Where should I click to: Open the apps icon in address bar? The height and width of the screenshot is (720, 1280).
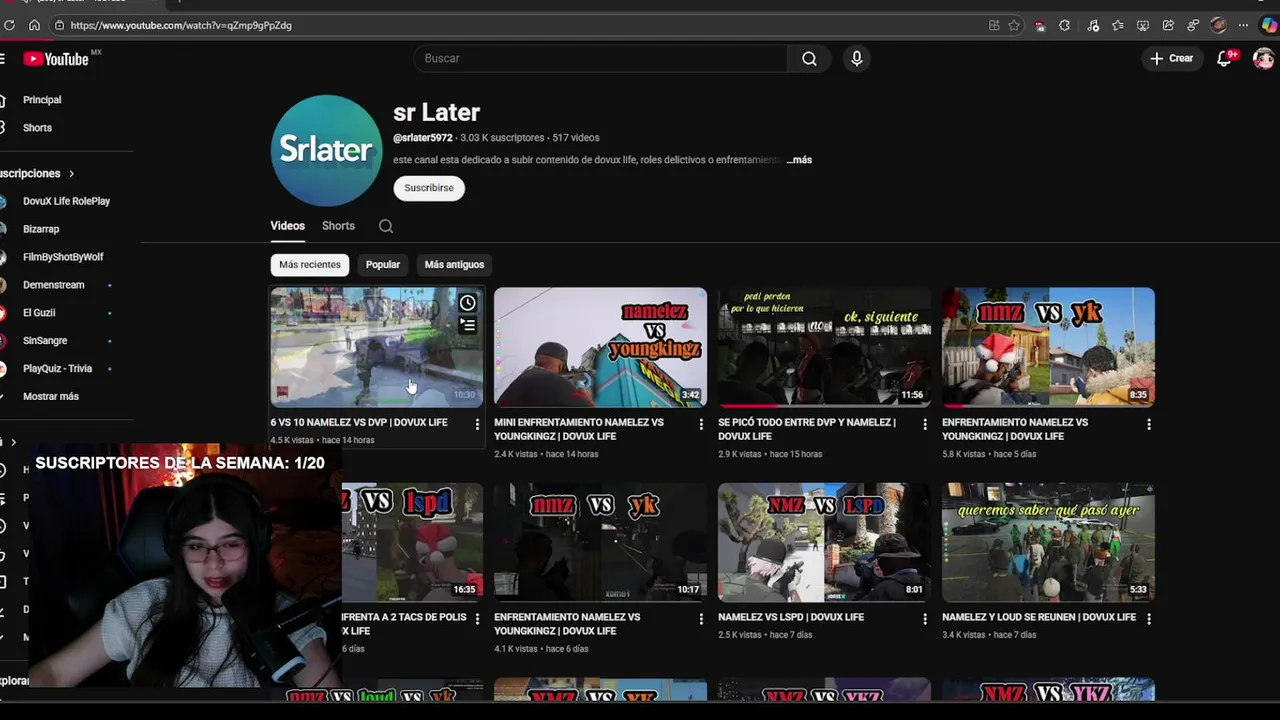pos(994,25)
